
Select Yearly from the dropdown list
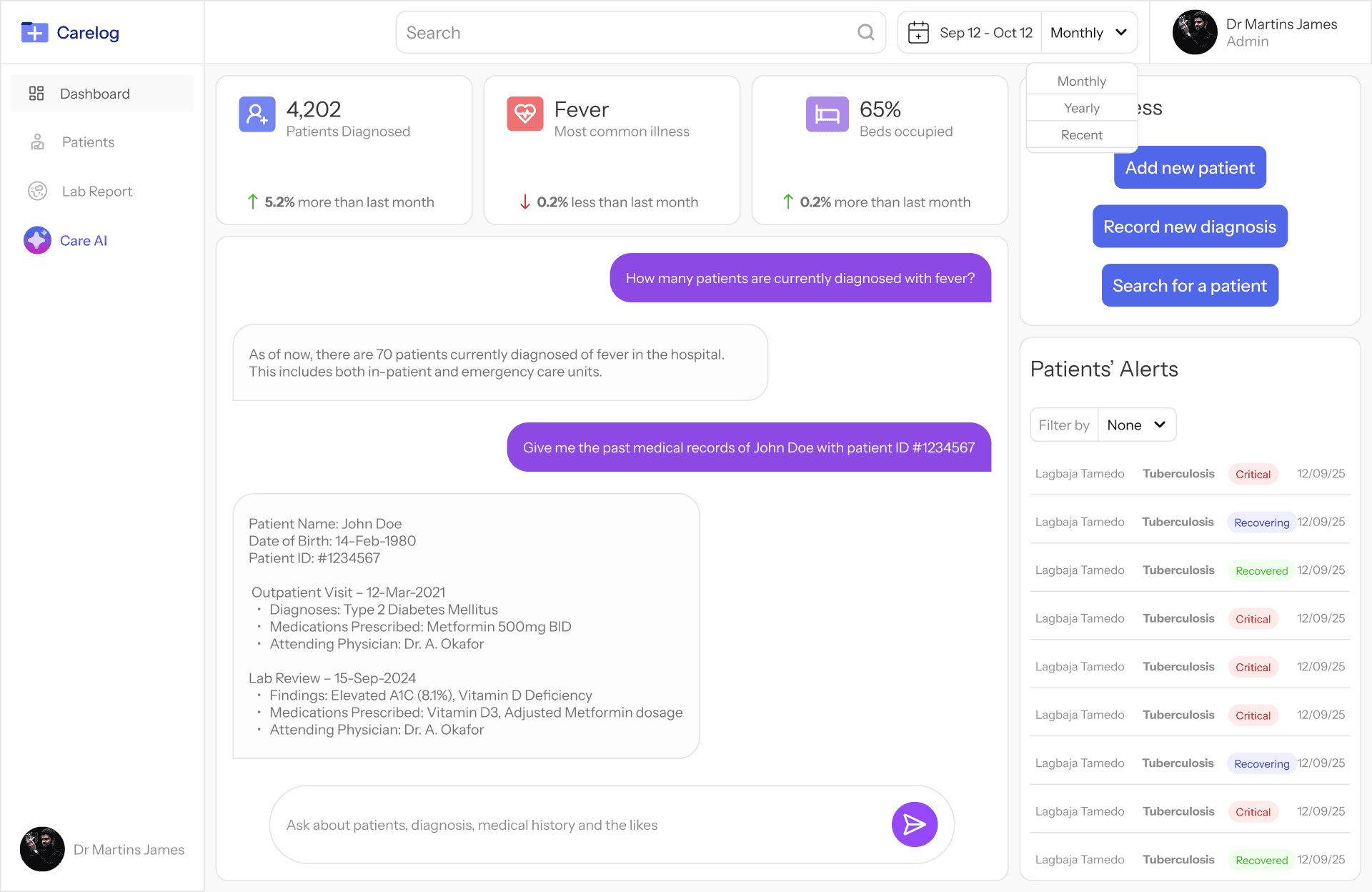pos(1081,108)
